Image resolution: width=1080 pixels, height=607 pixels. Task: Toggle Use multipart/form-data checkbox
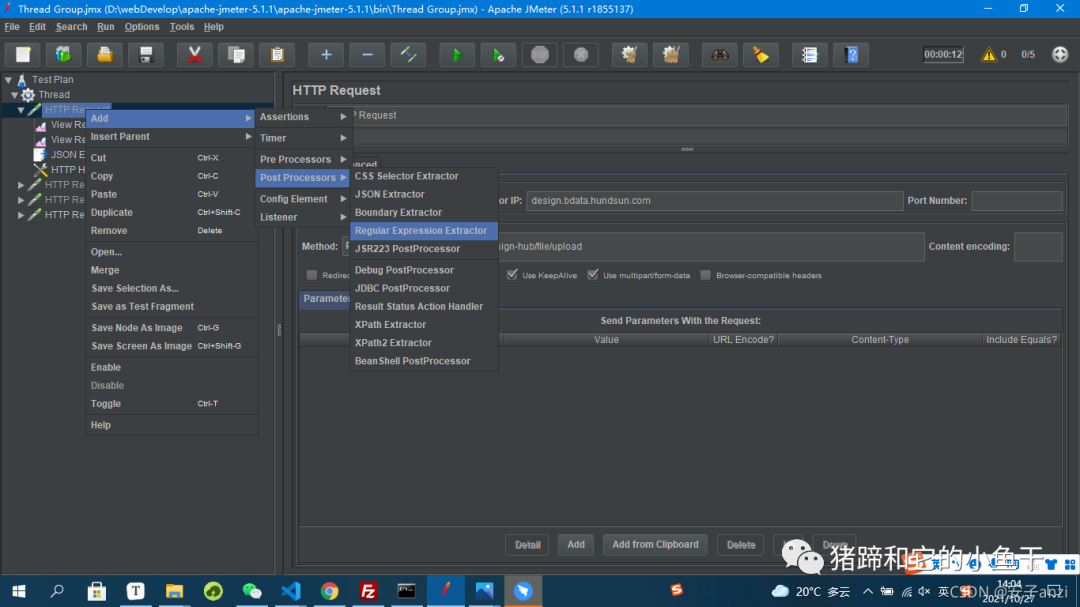(592, 275)
